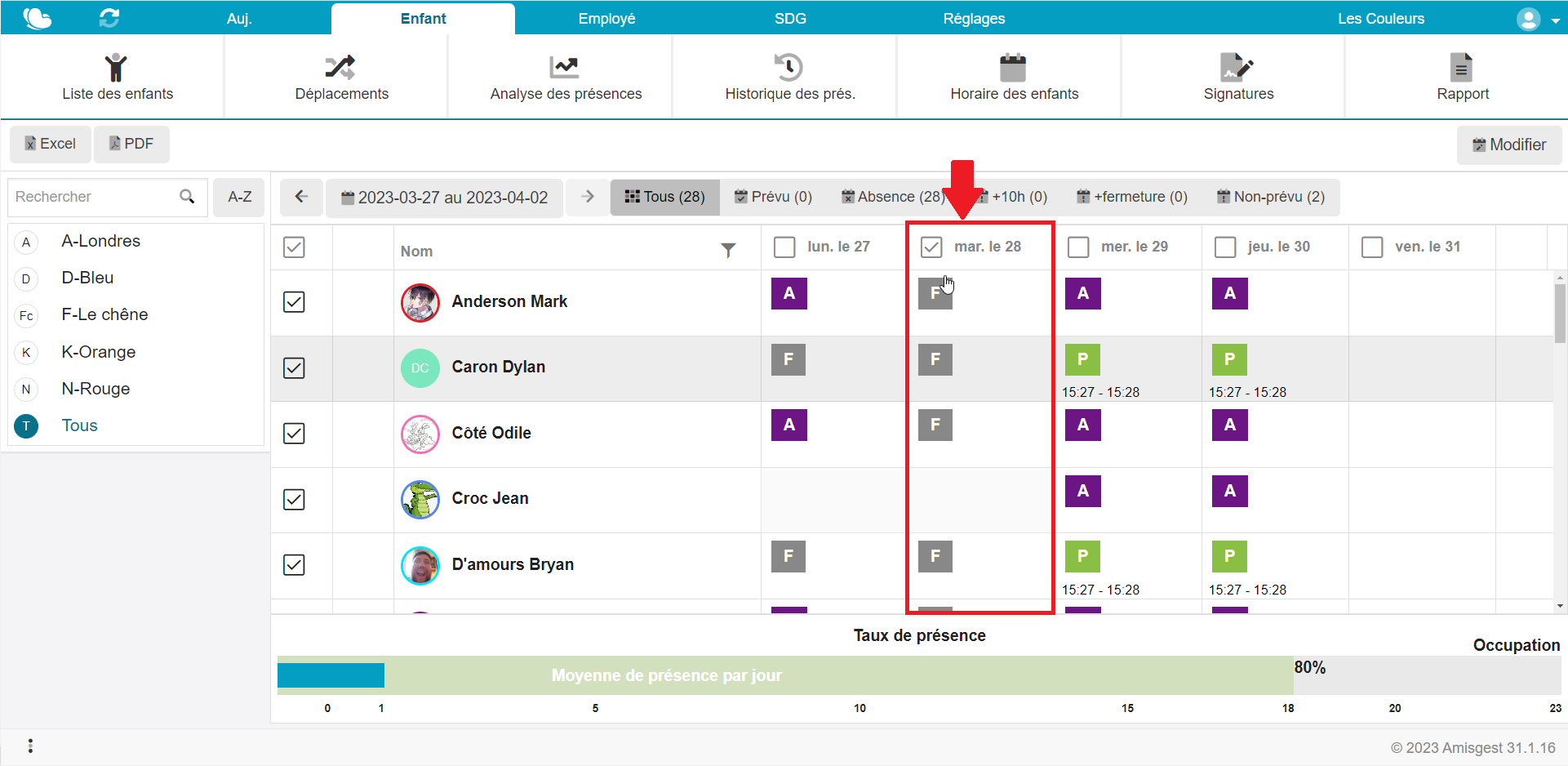
Task: Switch to the Enfant tab
Action: [423, 19]
